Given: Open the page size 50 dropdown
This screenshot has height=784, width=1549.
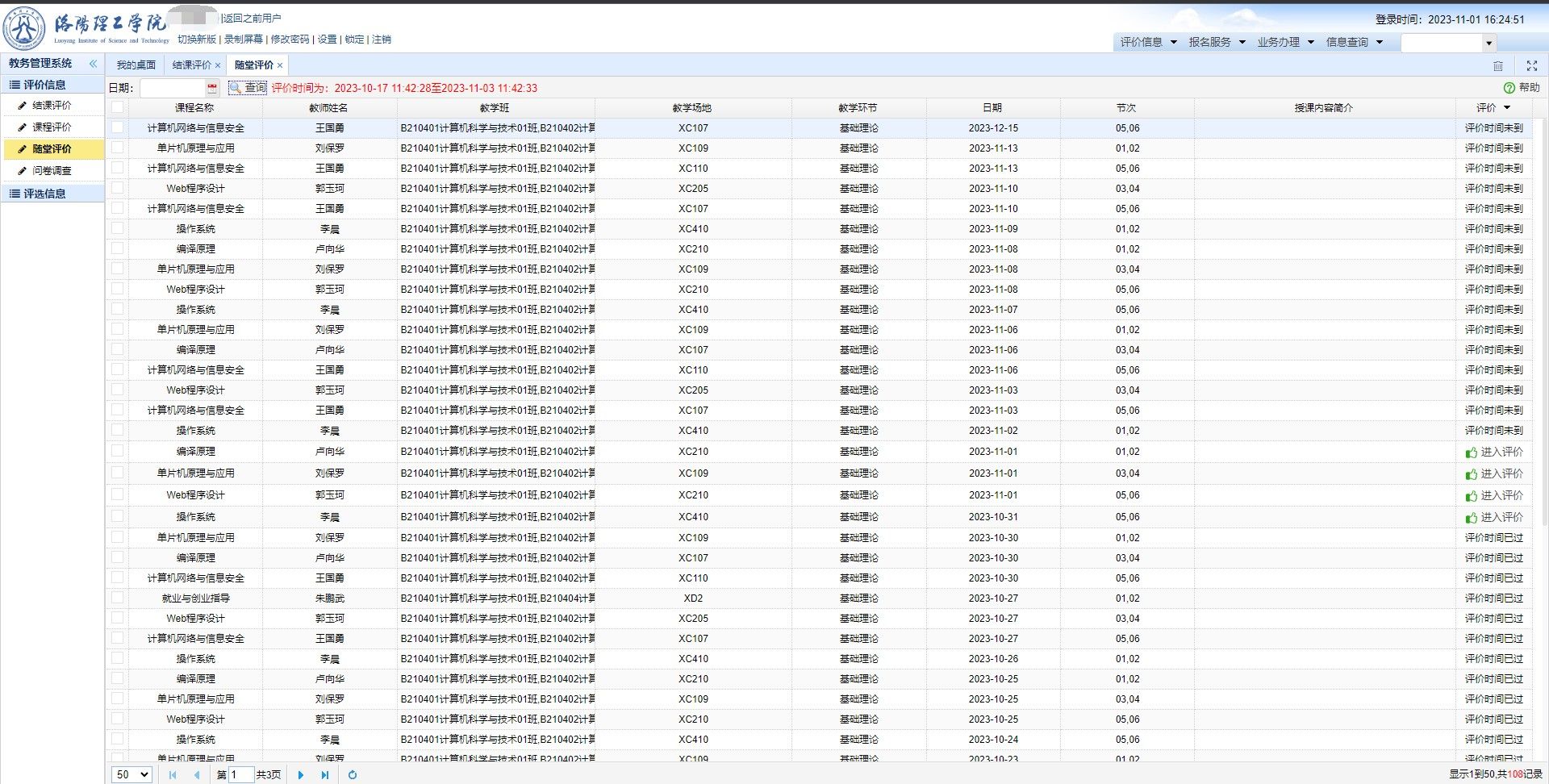Looking at the screenshot, I should coord(132,774).
